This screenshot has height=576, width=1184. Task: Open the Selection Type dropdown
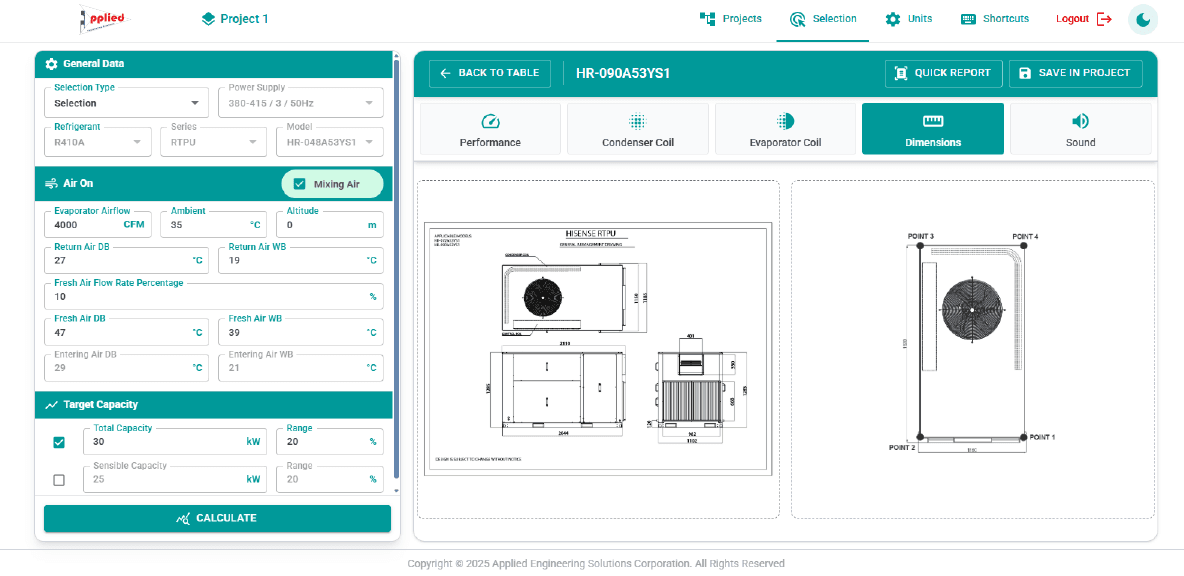point(127,103)
